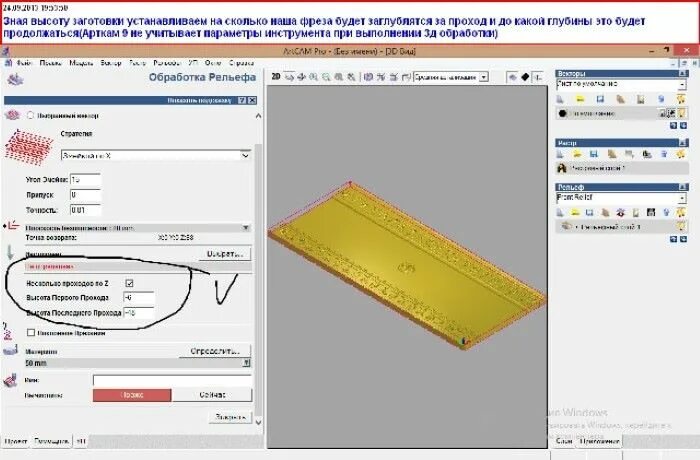Open the vector sheet dropdown

682,84
